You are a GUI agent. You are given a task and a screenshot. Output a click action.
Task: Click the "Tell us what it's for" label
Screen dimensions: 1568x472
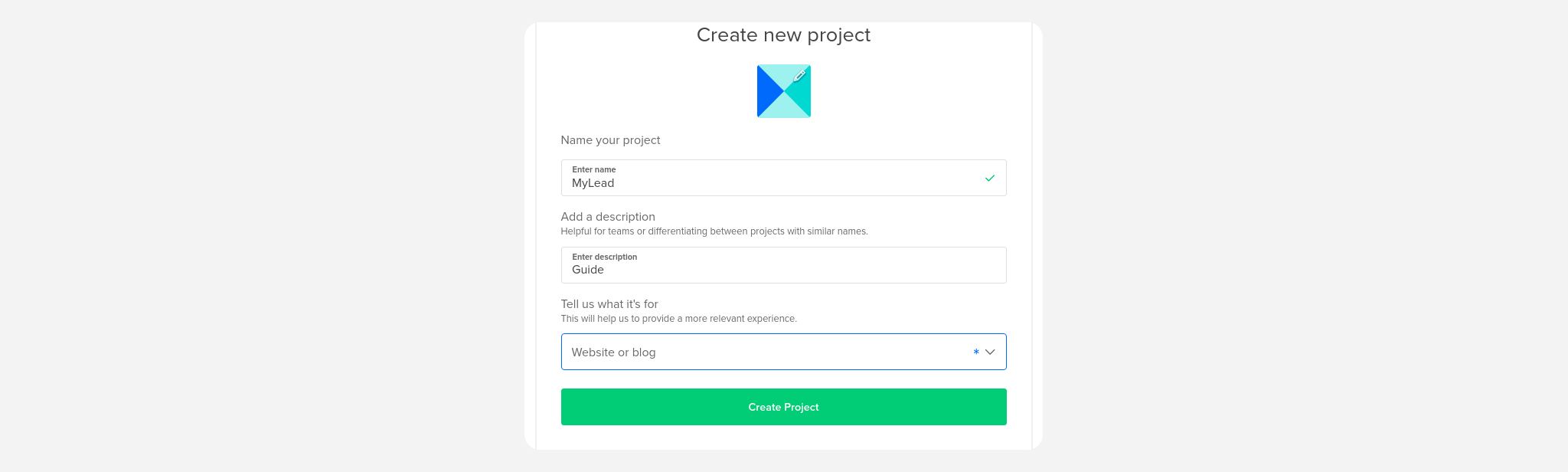pos(609,304)
